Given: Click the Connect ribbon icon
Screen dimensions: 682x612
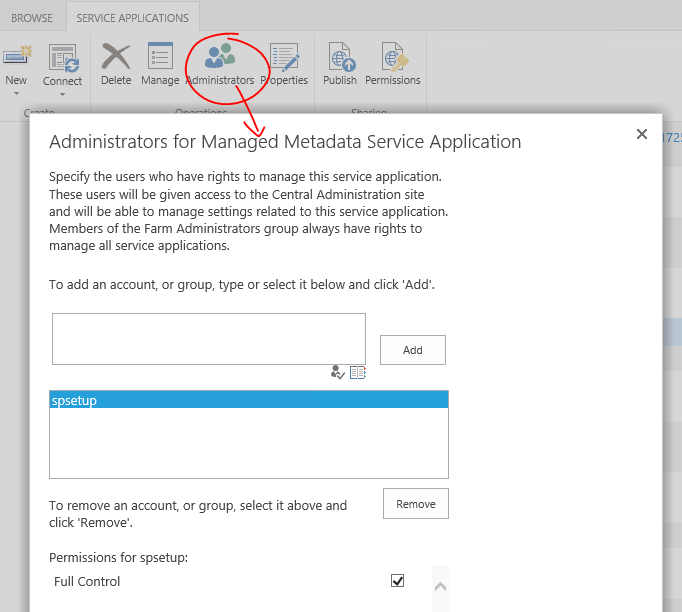Looking at the screenshot, I should click(62, 58).
